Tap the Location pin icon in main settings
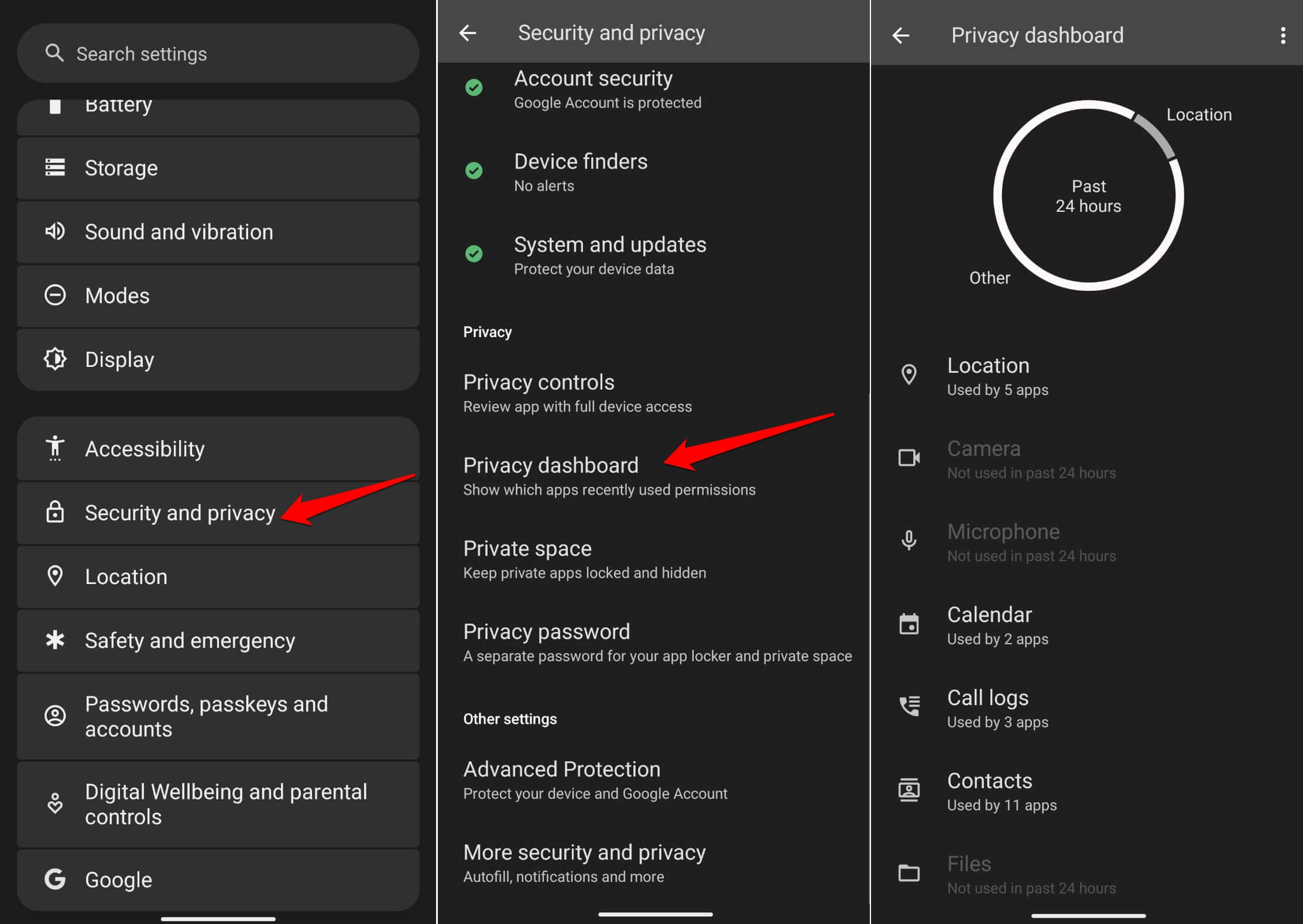This screenshot has width=1303, height=924. pos(55,576)
